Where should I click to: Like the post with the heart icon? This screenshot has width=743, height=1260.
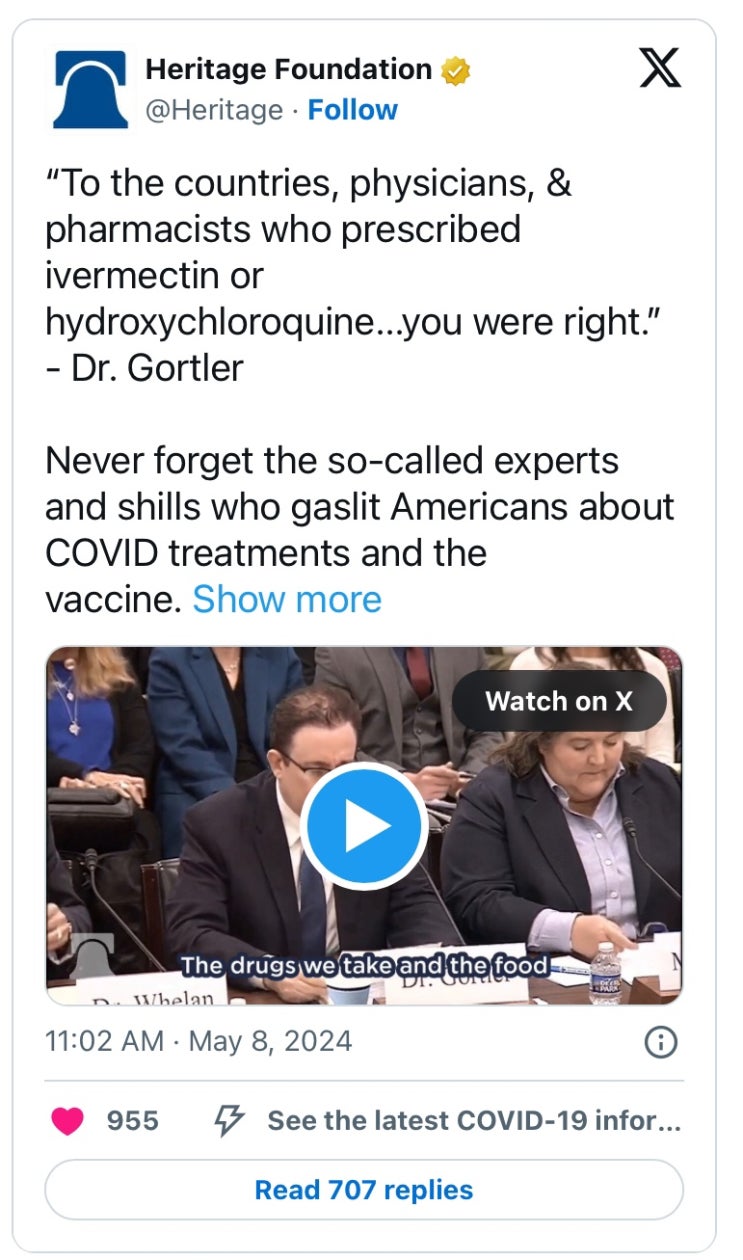click(68, 1121)
